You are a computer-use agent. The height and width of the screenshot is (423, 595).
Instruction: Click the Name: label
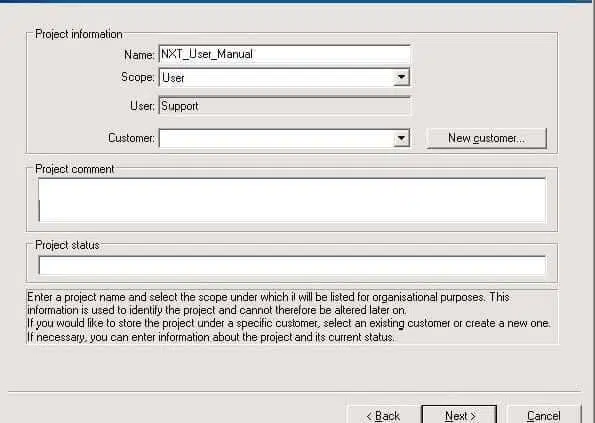click(x=139, y=55)
